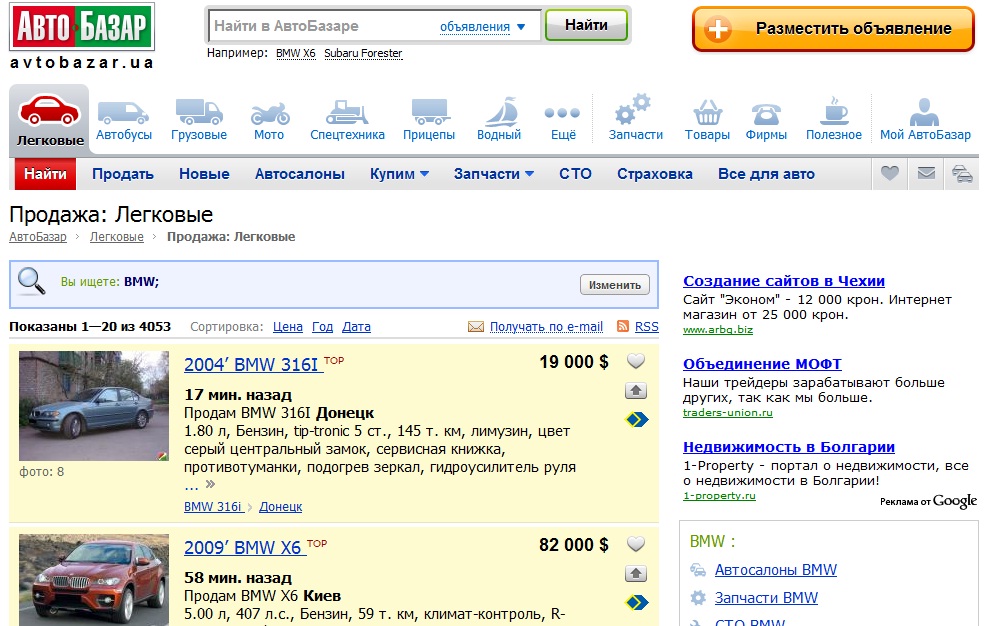The height and width of the screenshot is (626, 985).
Task: Click the Легковые breadcrumb link
Action: tap(117, 237)
